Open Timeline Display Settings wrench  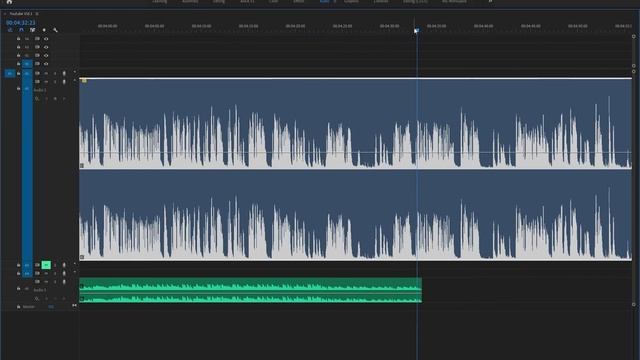[x=56, y=30]
